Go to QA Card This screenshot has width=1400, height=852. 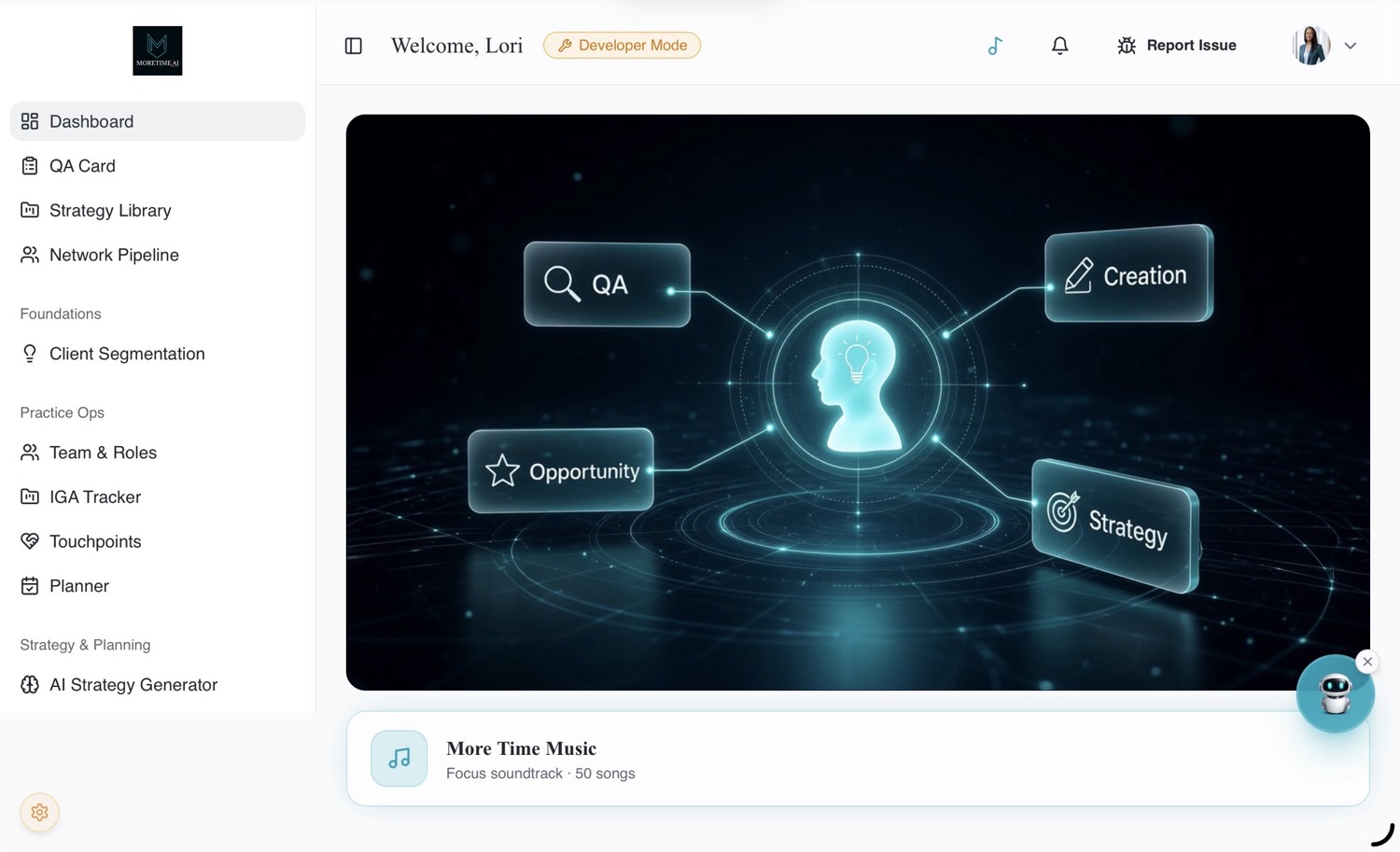point(158,166)
